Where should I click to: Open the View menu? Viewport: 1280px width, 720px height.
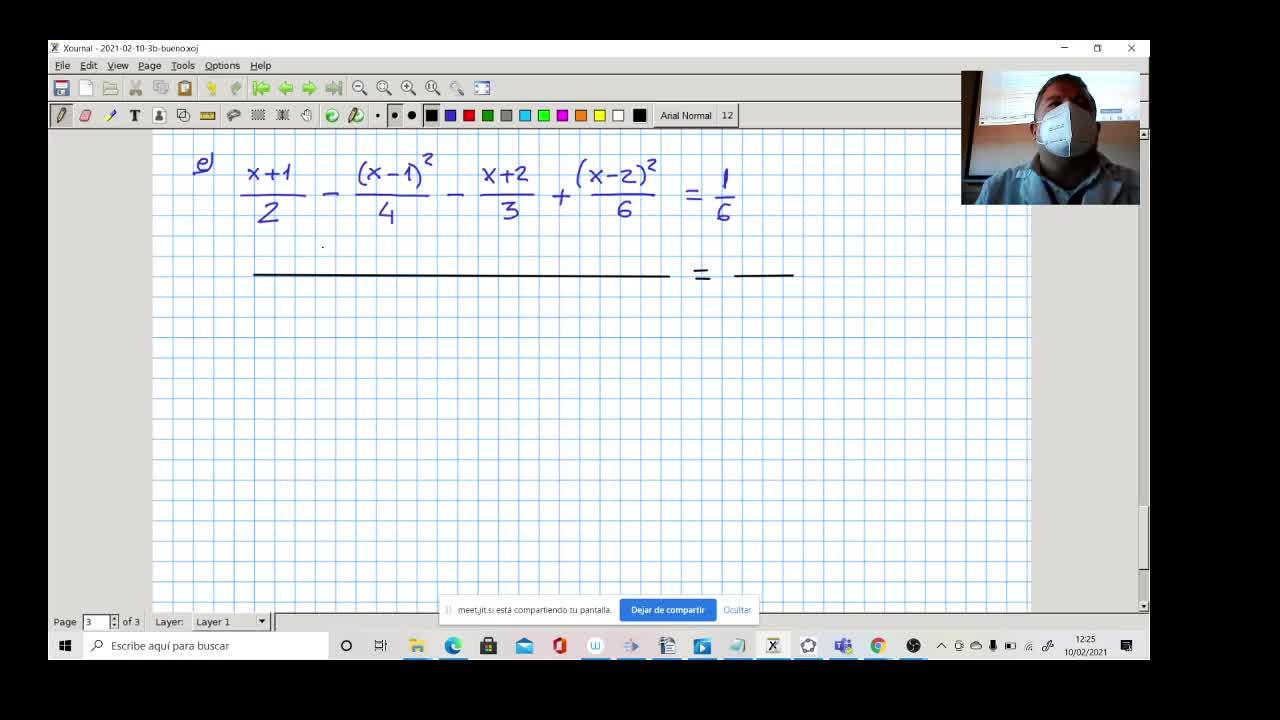tap(118, 66)
